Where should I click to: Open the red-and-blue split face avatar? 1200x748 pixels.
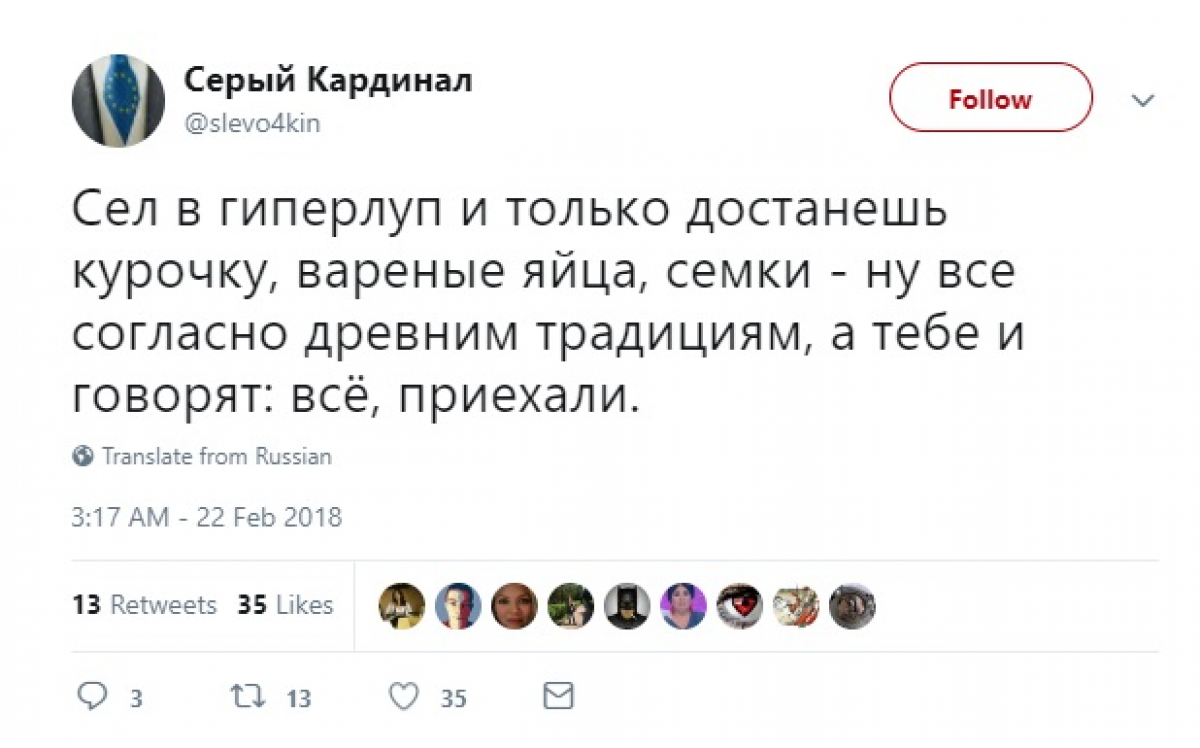tap(458, 606)
